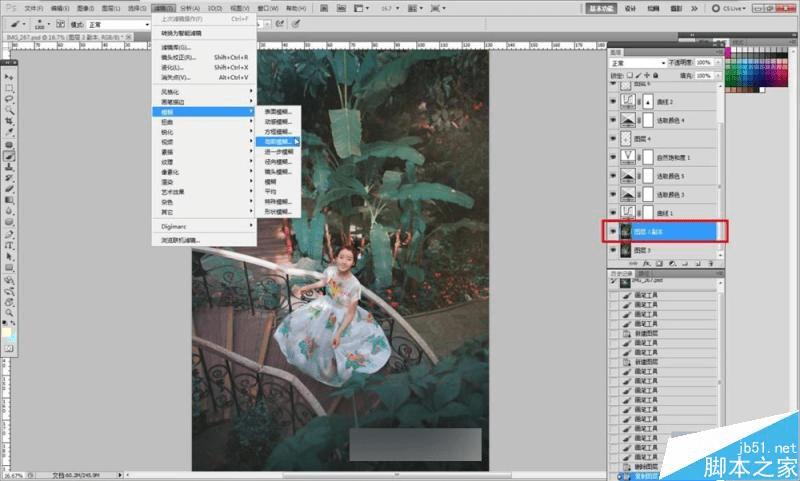Select the Crop tool

click(10, 121)
